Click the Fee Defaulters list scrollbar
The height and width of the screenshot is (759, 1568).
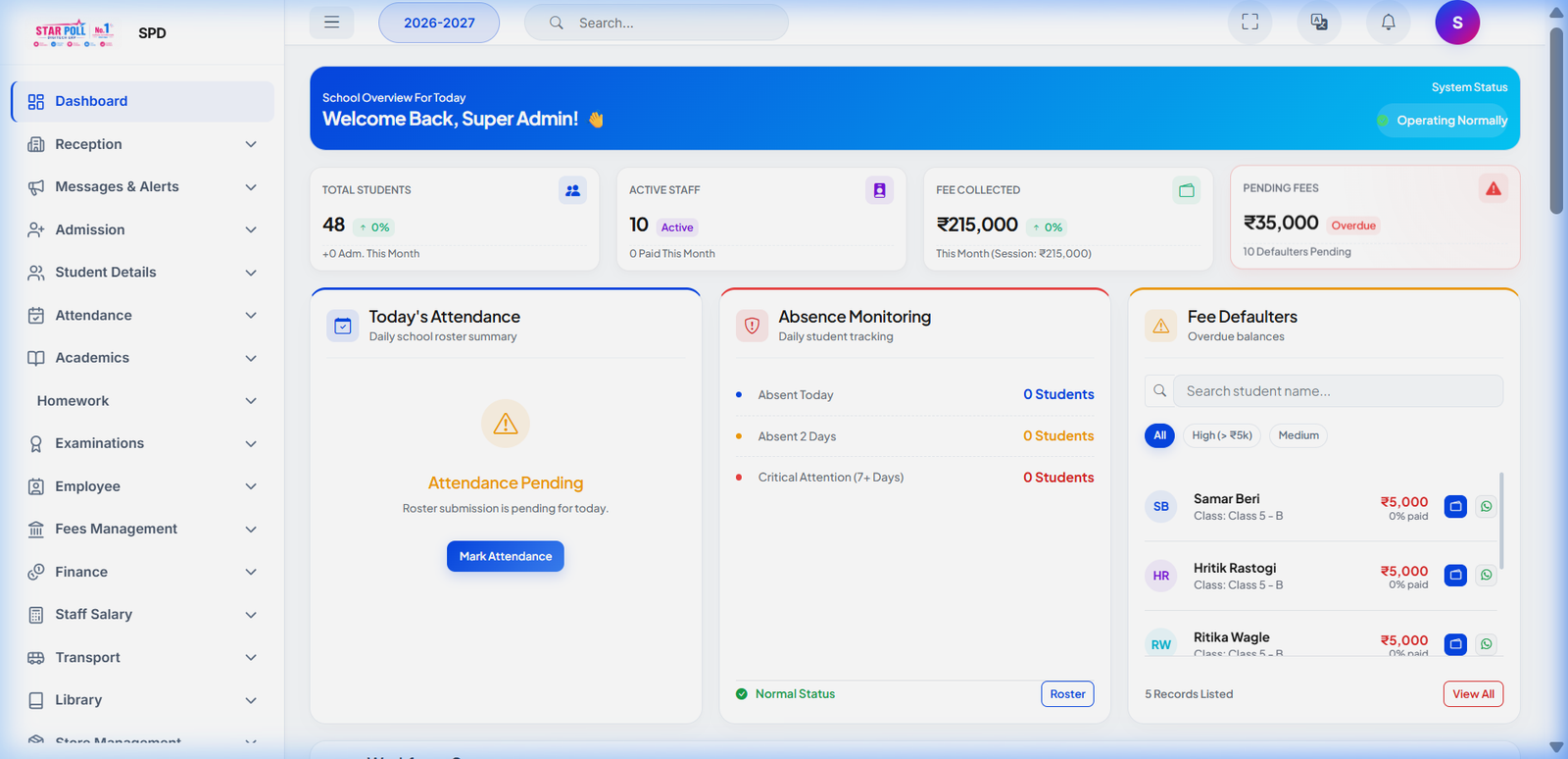pyautogui.click(x=1501, y=520)
